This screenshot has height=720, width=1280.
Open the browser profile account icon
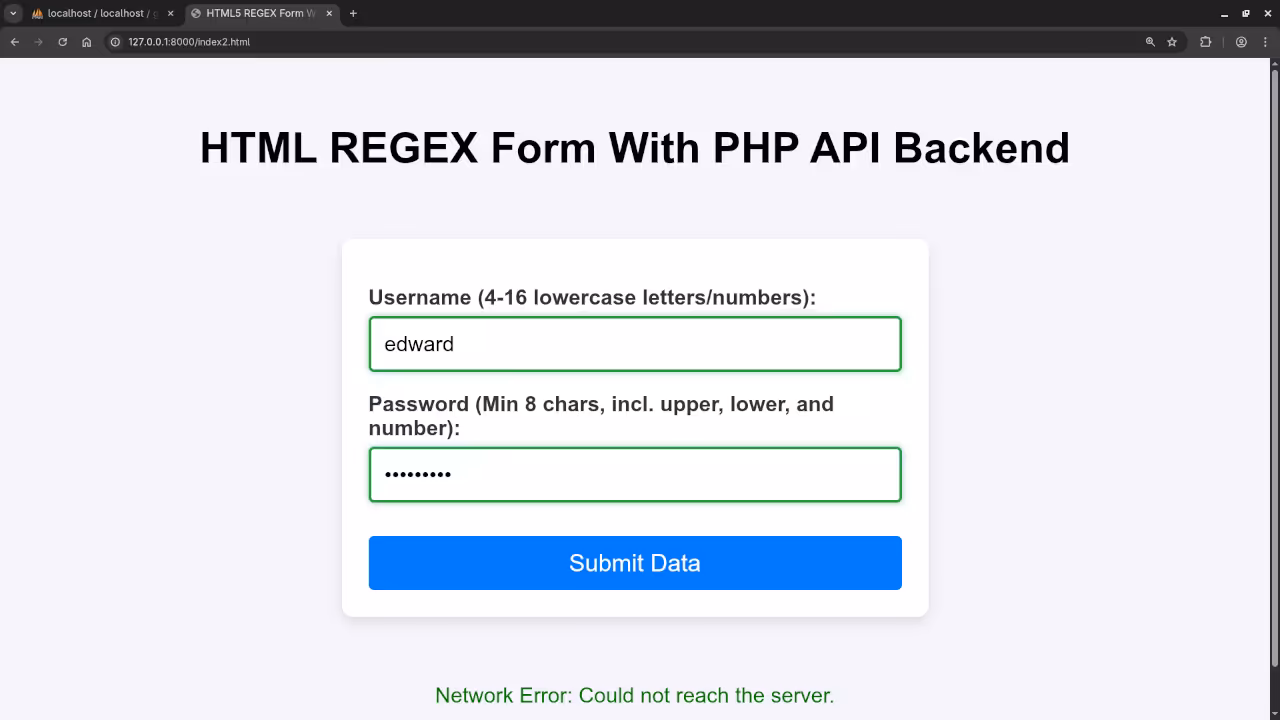pyautogui.click(x=1240, y=42)
